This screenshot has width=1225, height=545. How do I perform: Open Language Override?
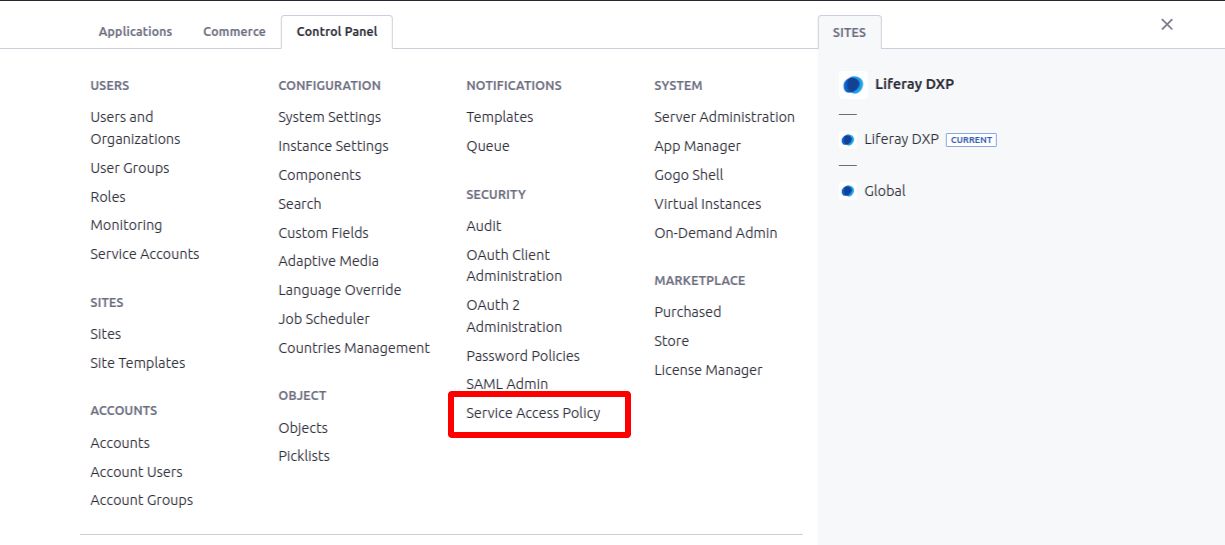click(x=340, y=290)
